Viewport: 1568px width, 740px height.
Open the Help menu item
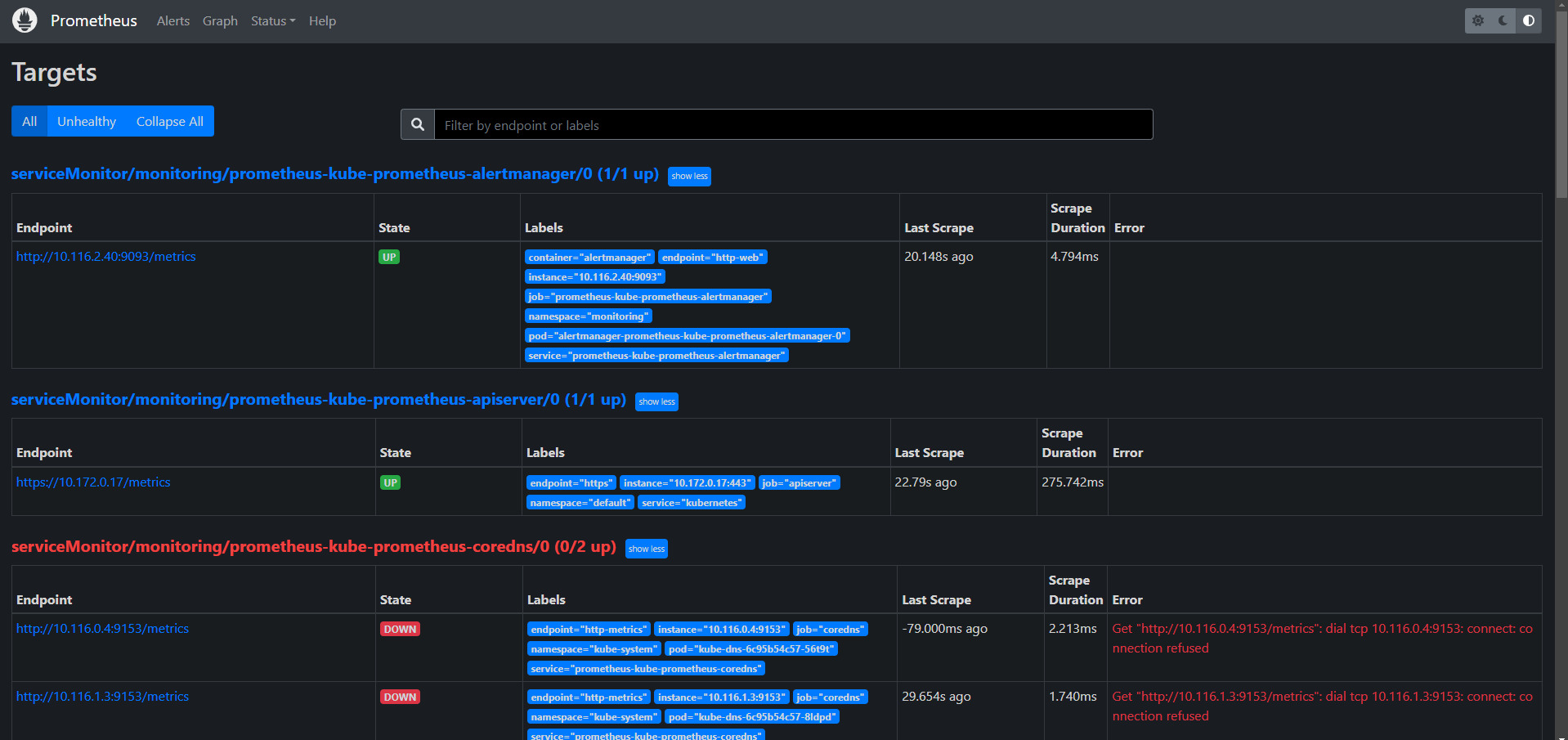pos(322,20)
